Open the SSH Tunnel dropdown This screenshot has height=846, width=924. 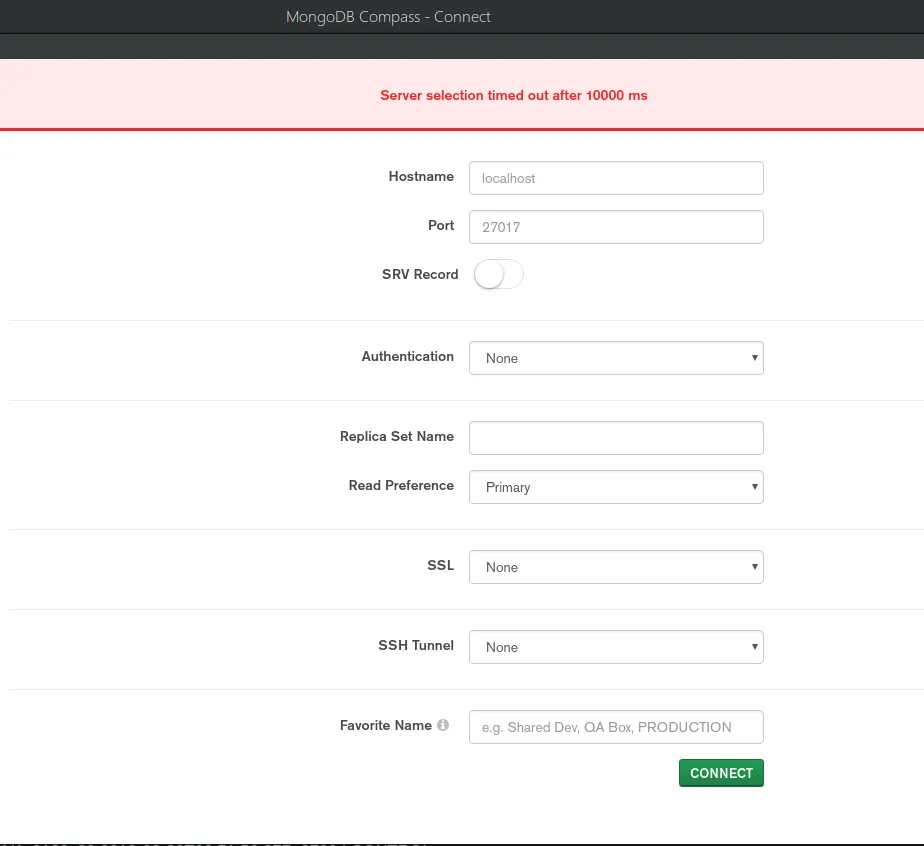coord(616,647)
